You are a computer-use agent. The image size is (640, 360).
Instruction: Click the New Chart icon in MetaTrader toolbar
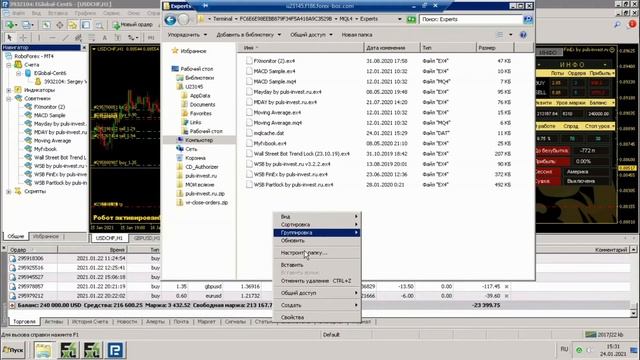[x=11, y=25]
